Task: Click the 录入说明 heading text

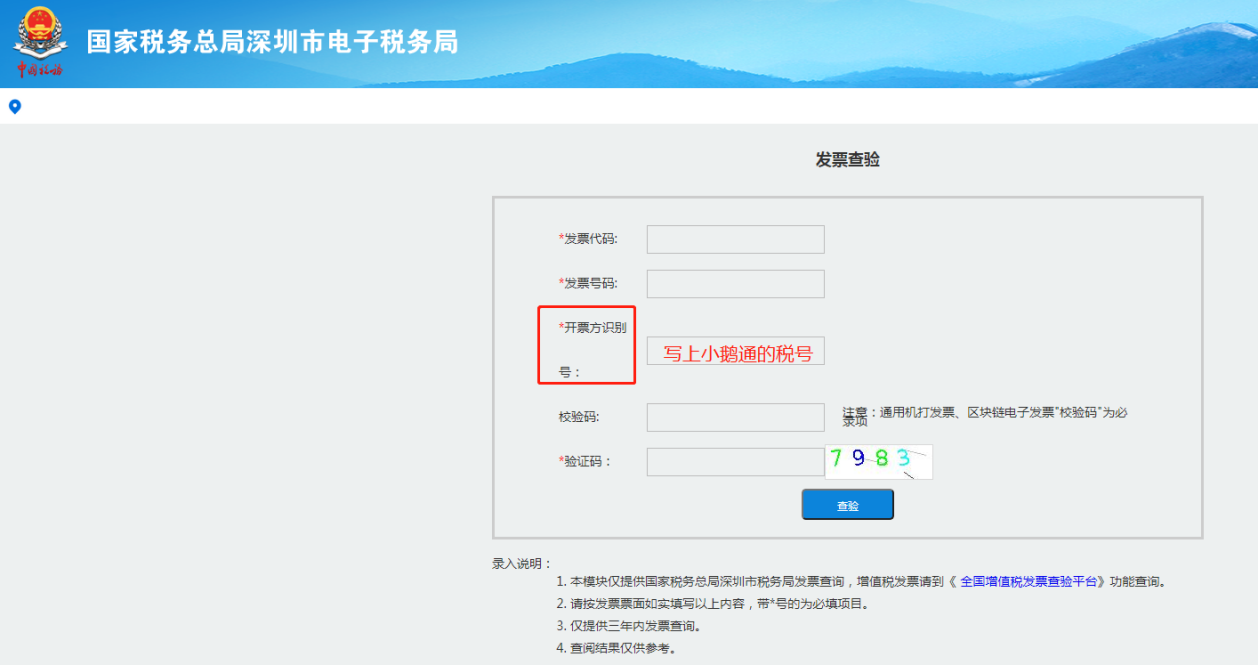Action: coord(521,564)
